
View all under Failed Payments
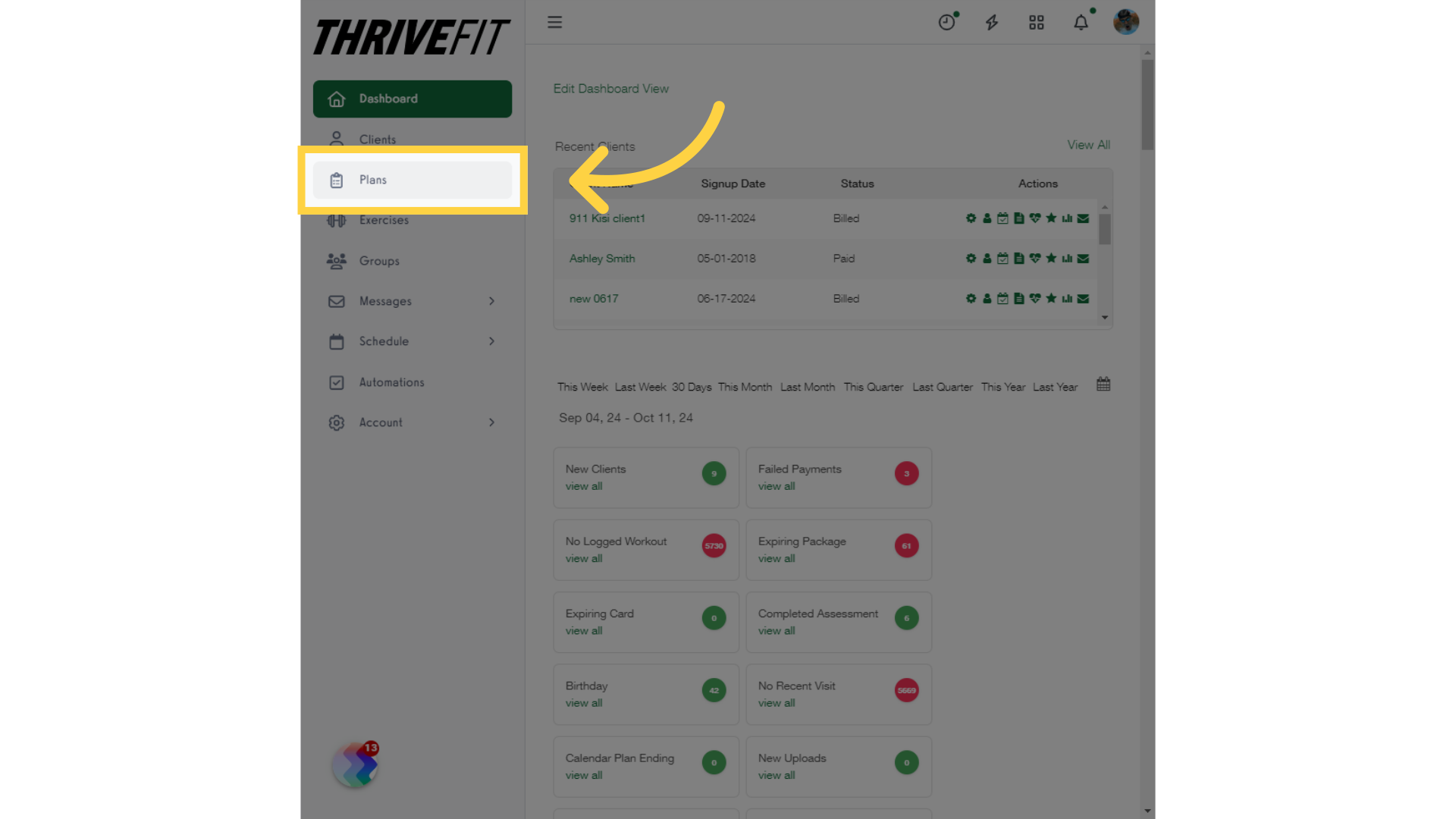point(777,487)
